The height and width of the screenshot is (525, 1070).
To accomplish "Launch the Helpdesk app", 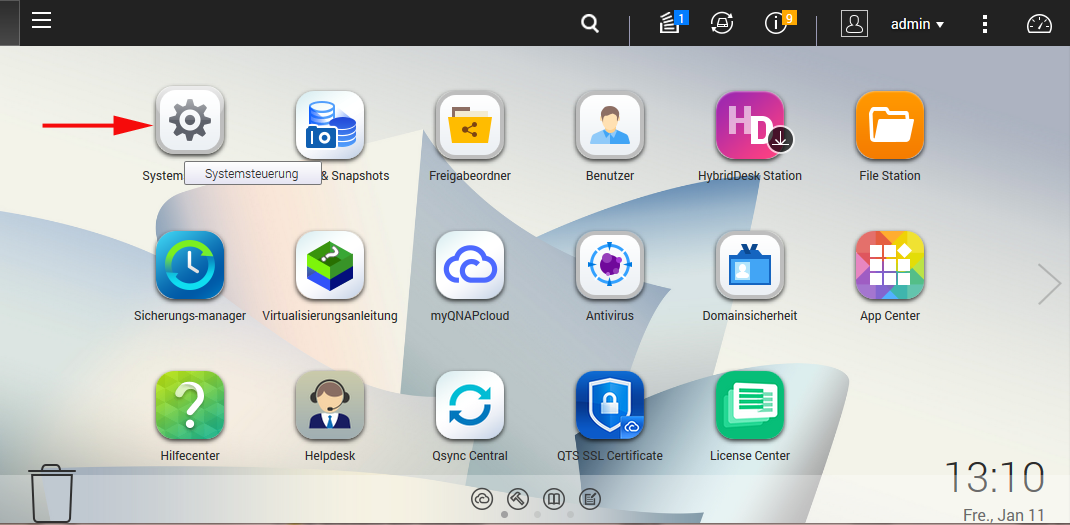I will pyautogui.click(x=330, y=405).
